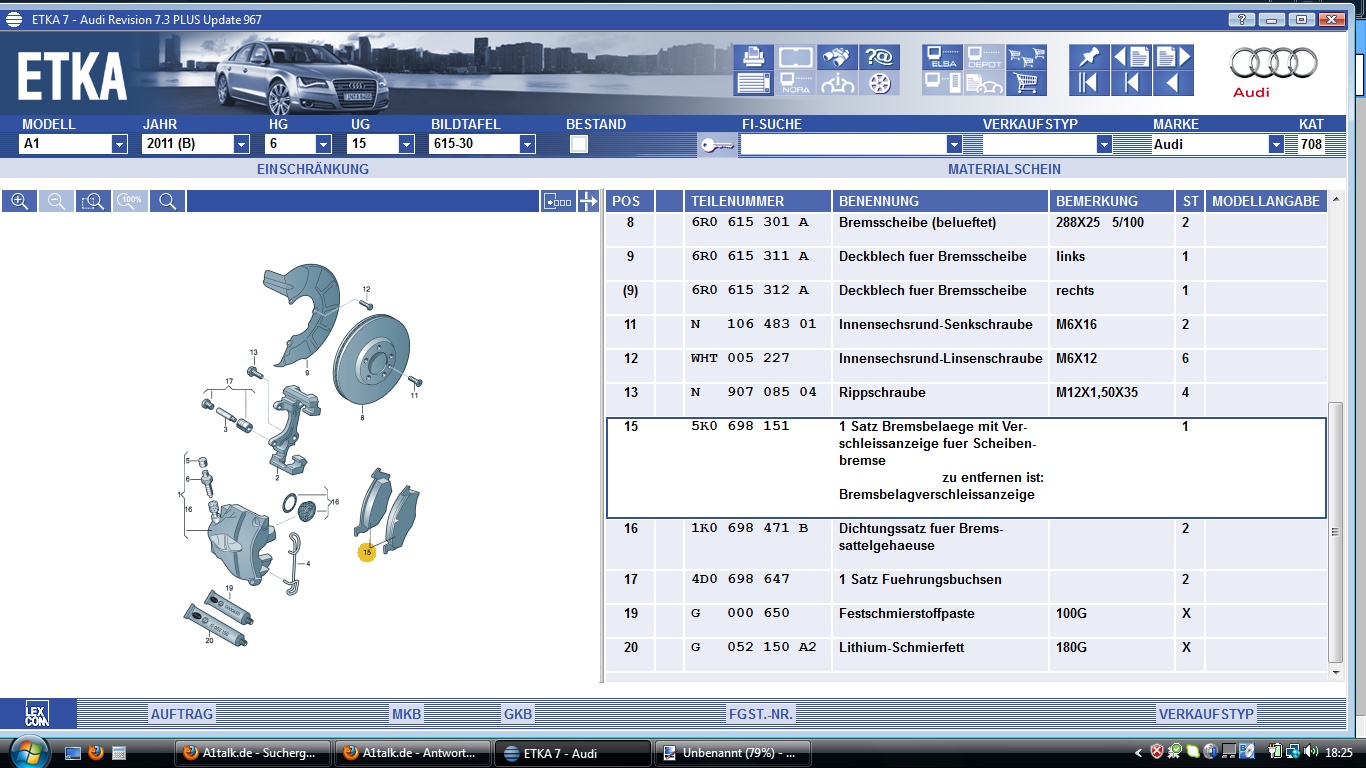The height and width of the screenshot is (768, 1366).
Task: Click the EINSCHRÄNKUNG link
Action: (x=313, y=169)
